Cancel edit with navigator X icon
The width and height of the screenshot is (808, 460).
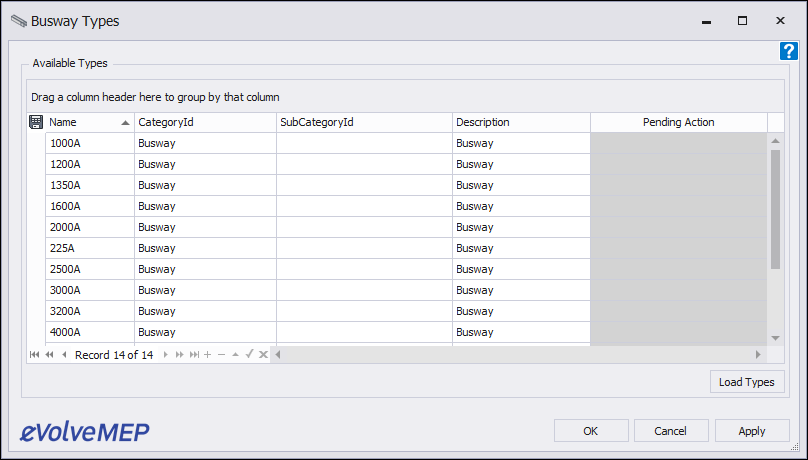pyautogui.click(x=263, y=354)
